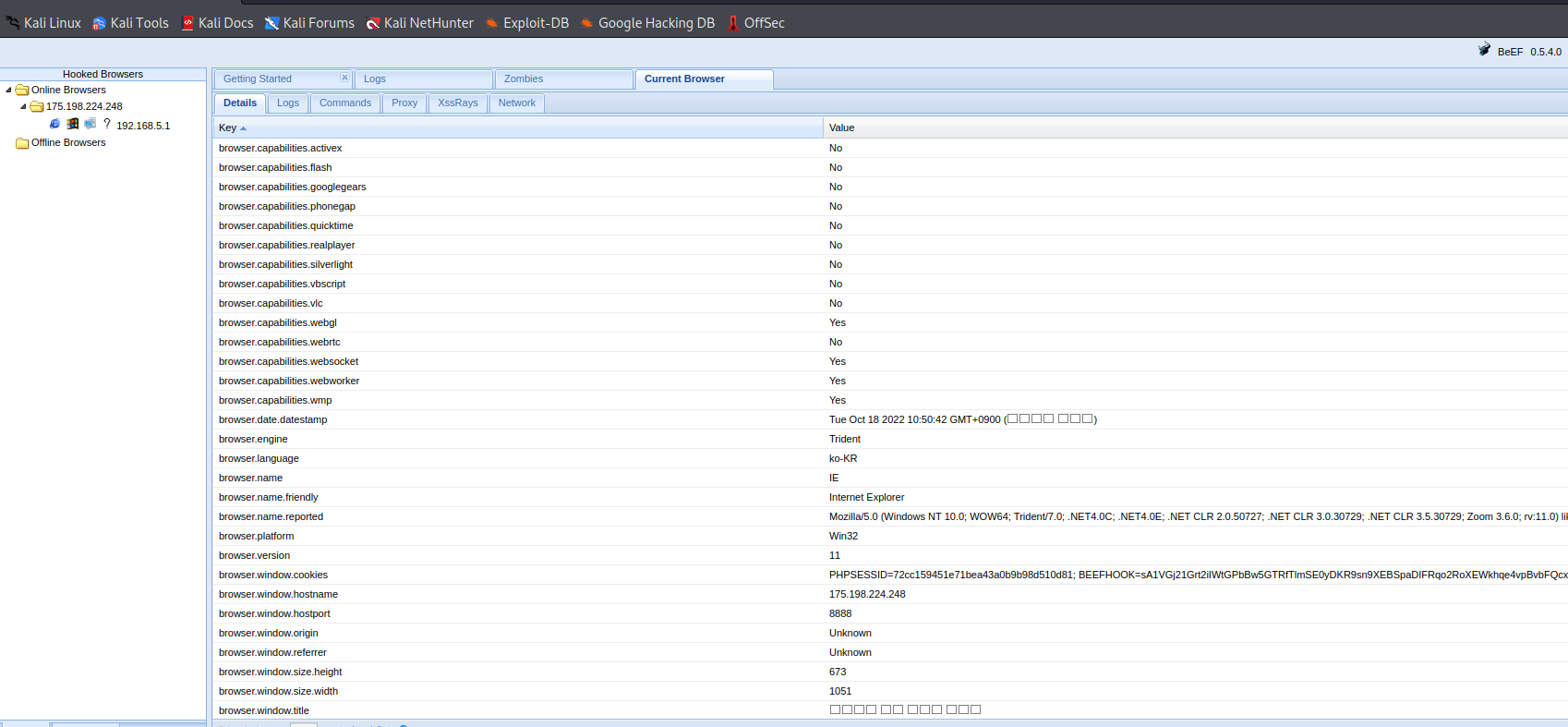Collapse the Online Browsers tree node
Screen dimensions: 1568x727
pyautogui.click(x=8, y=90)
